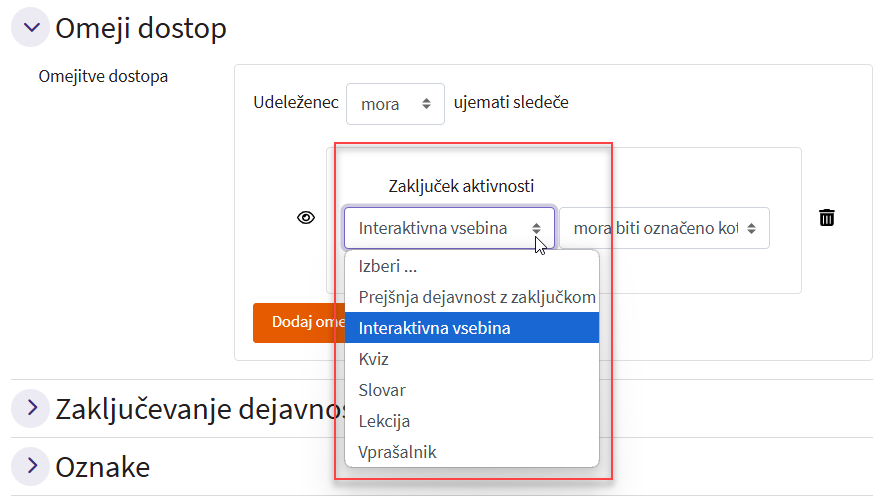The image size is (890, 496).
Task: Click the Zaključek aktivnosti label
Action: tap(461, 185)
